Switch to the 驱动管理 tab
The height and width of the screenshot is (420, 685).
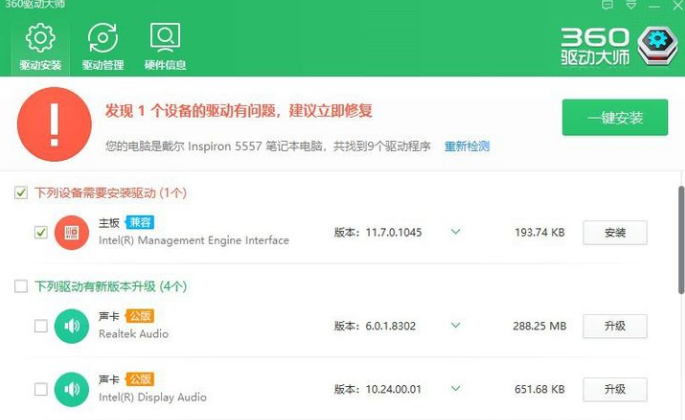(x=103, y=47)
